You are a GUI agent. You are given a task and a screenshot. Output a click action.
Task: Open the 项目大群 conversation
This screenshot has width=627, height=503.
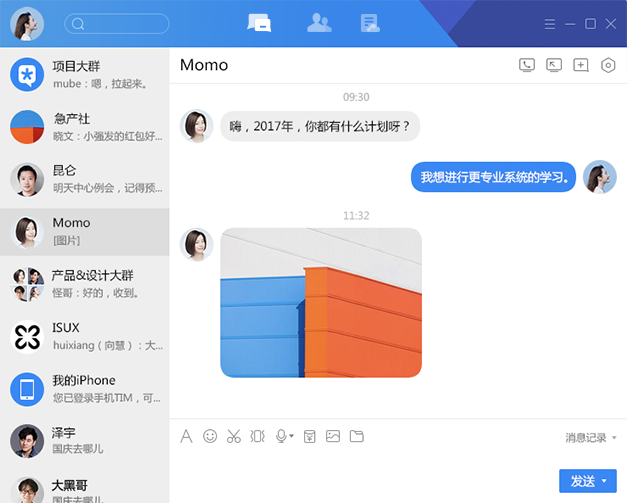coord(85,74)
